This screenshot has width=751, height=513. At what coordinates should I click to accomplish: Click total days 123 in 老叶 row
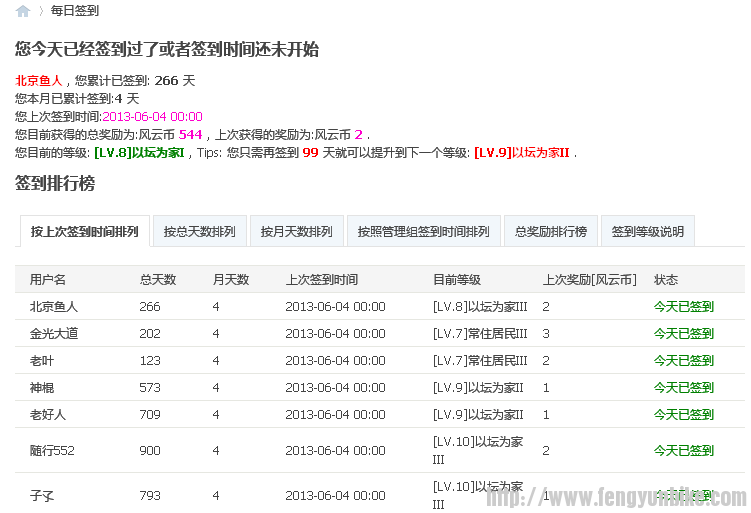(150, 361)
